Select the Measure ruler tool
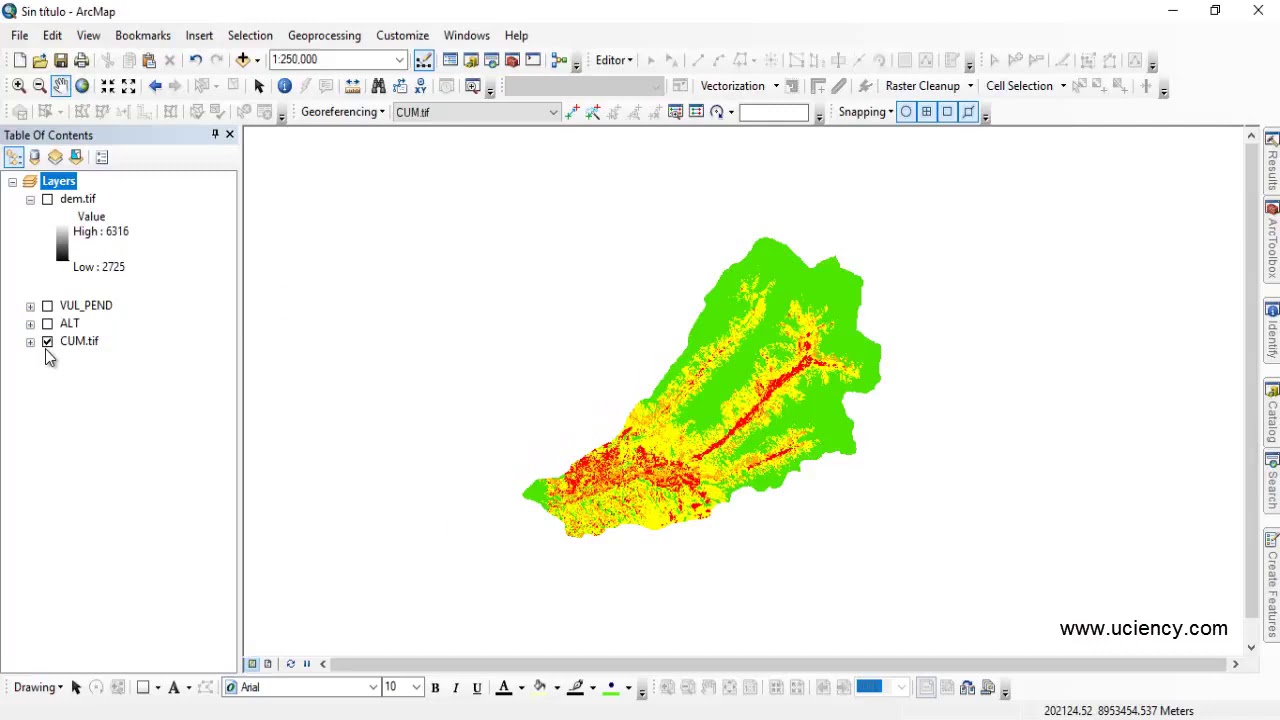This screenshot has height=720, width=1280. [352, 86]
